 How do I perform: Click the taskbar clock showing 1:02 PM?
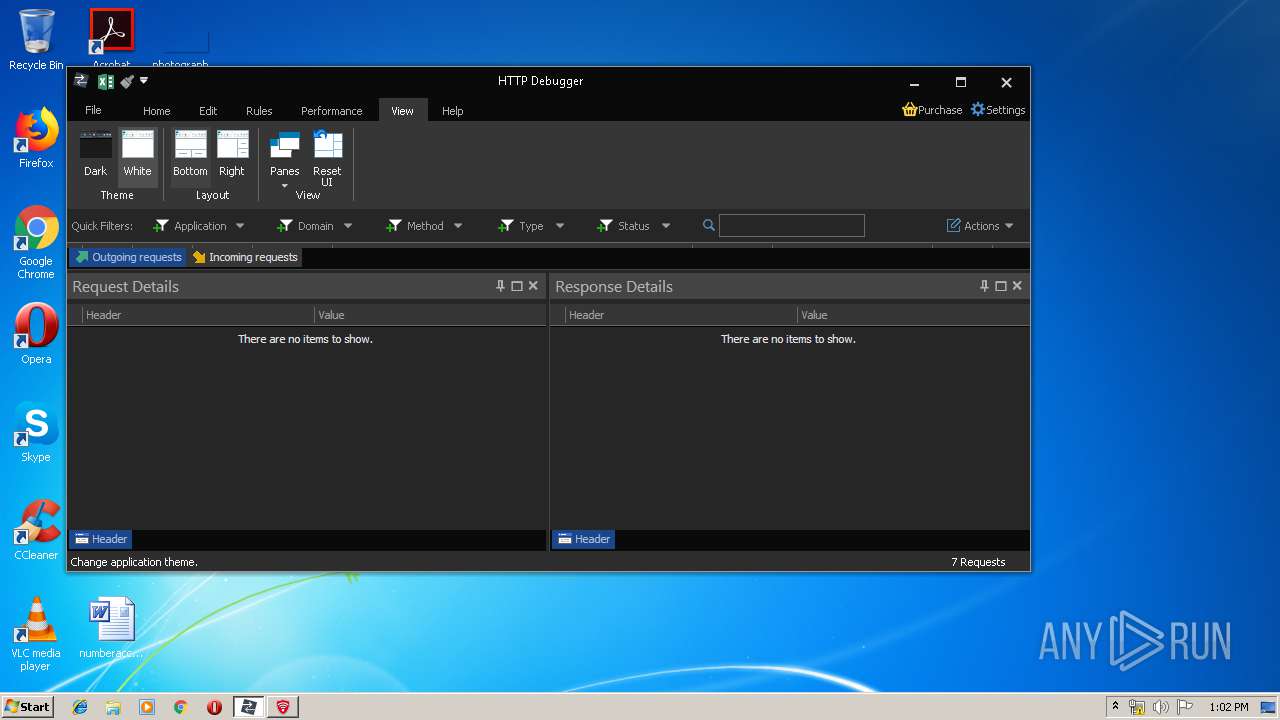tap(1228, 707)
